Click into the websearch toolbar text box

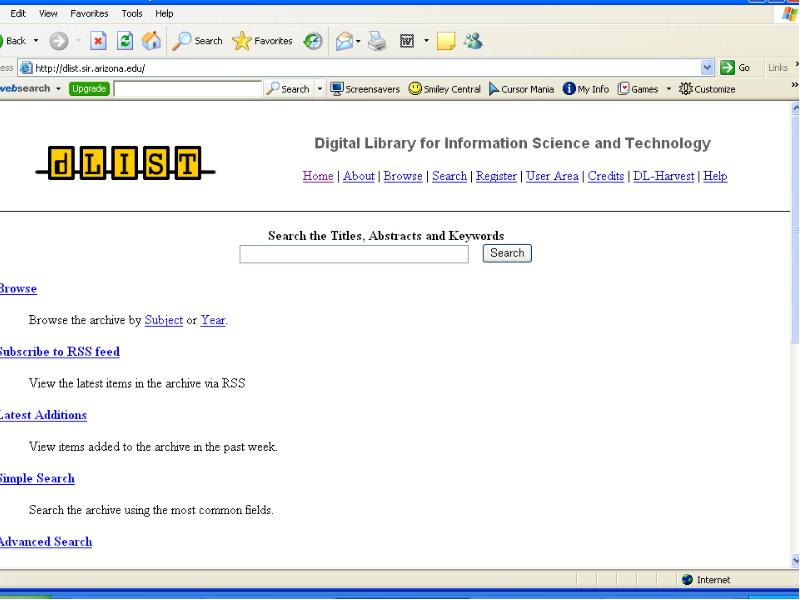coord(187,89)
